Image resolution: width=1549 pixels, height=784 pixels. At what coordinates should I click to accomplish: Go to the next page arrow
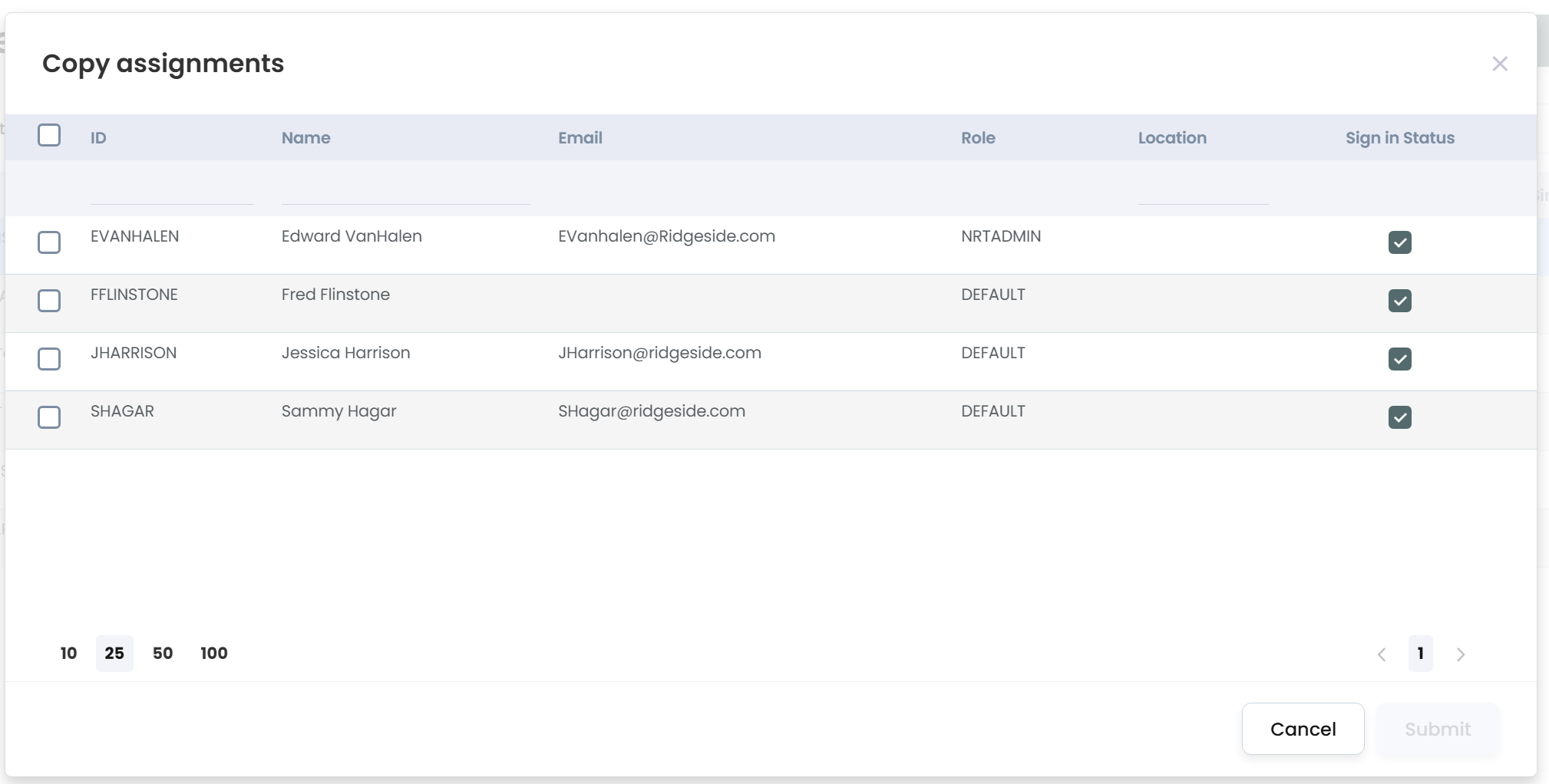pos(1461,654)
